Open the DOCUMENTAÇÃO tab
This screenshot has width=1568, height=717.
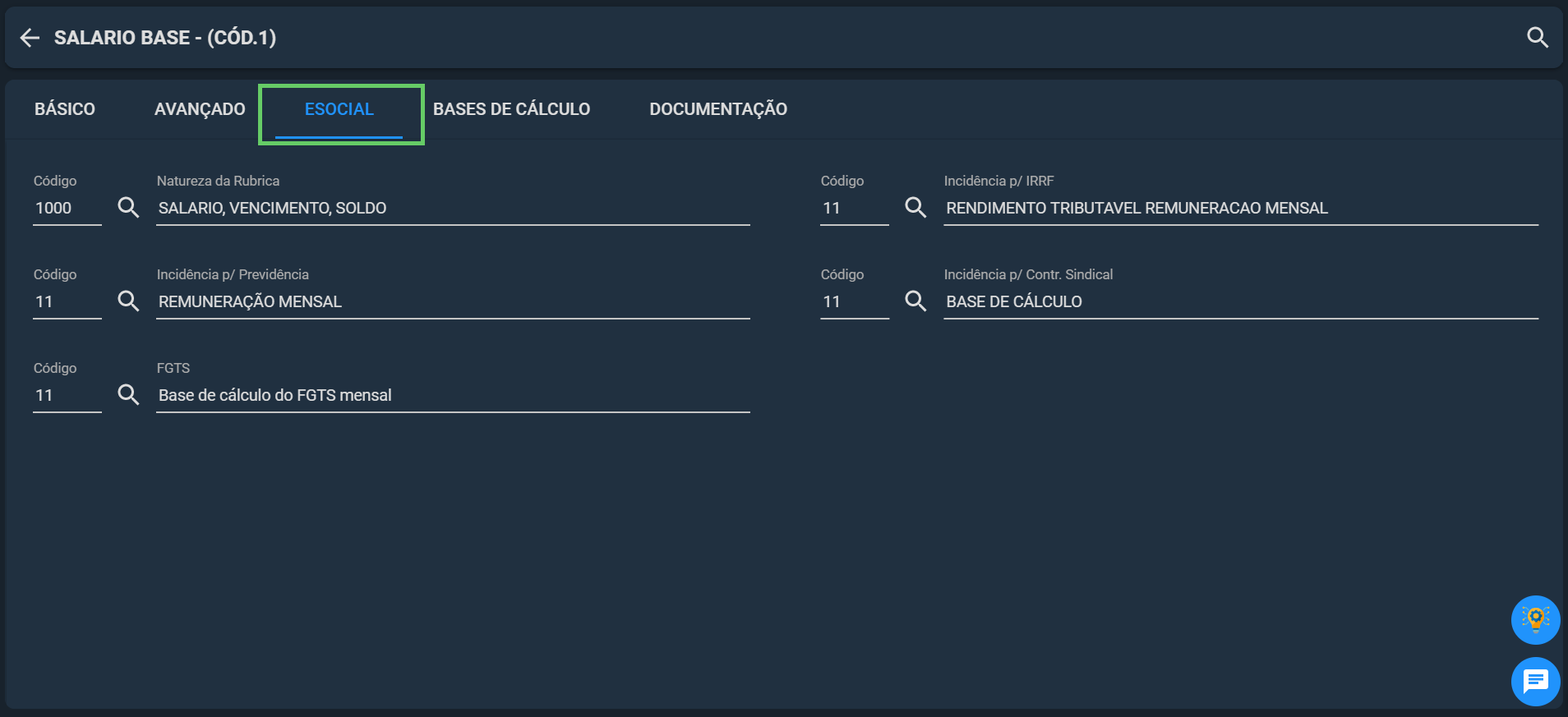click(x=718, y=109)
